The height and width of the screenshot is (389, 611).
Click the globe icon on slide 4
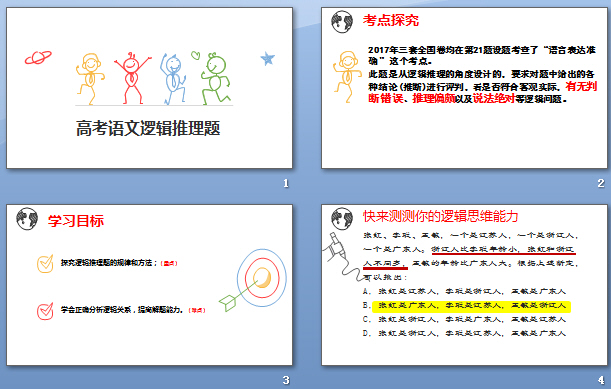[342, 219]
